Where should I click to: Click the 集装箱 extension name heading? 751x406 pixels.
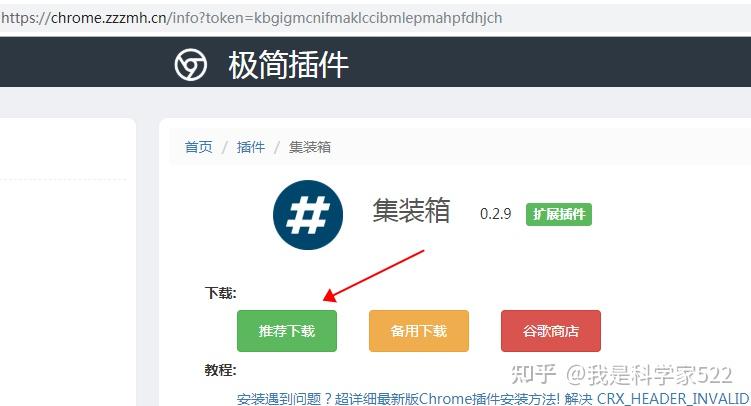pyautogui.click(x=411, y=211)
